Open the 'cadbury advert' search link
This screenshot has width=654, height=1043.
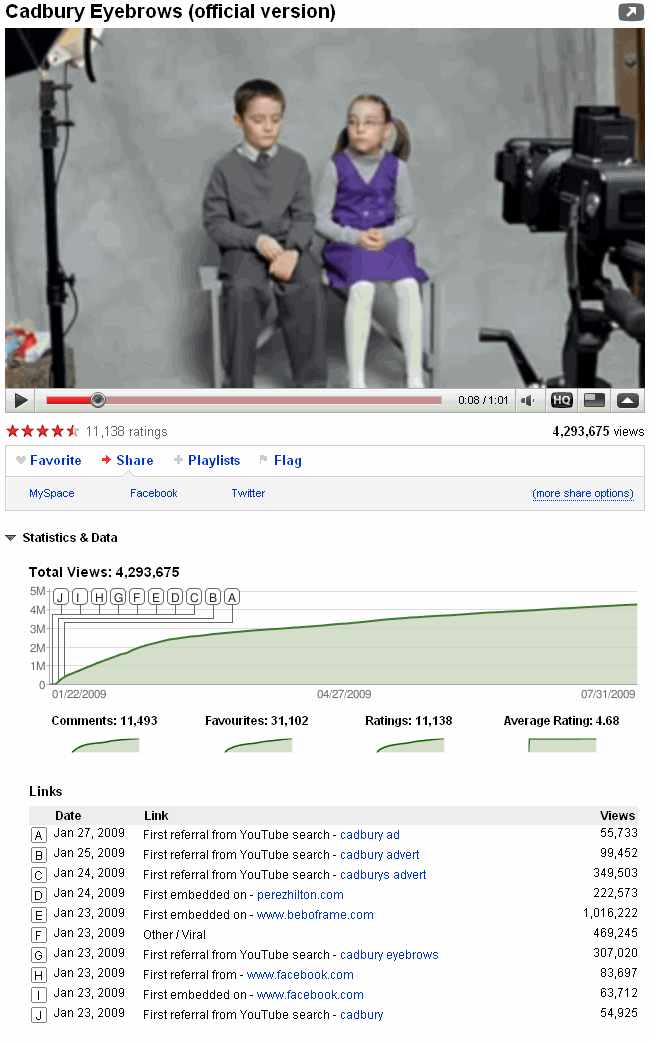380,855
